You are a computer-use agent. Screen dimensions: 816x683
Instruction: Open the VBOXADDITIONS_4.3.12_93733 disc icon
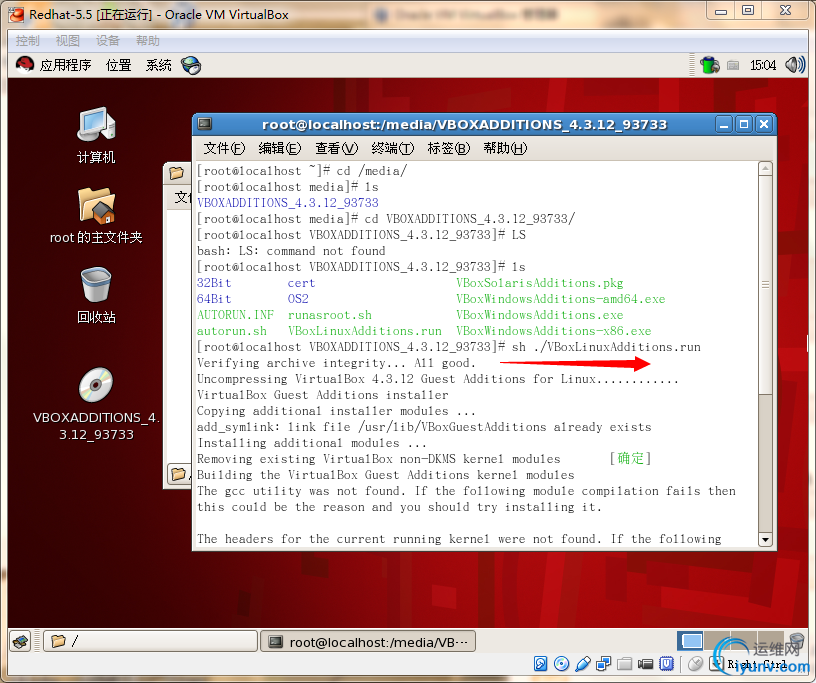(96, 385)
